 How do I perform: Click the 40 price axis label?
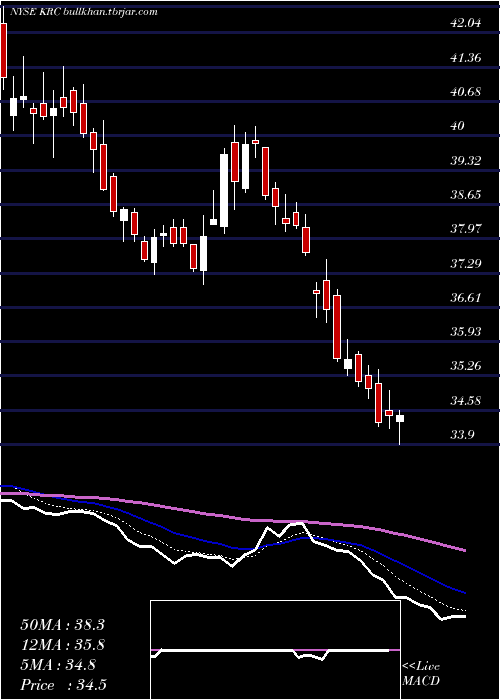click(458, 126)
